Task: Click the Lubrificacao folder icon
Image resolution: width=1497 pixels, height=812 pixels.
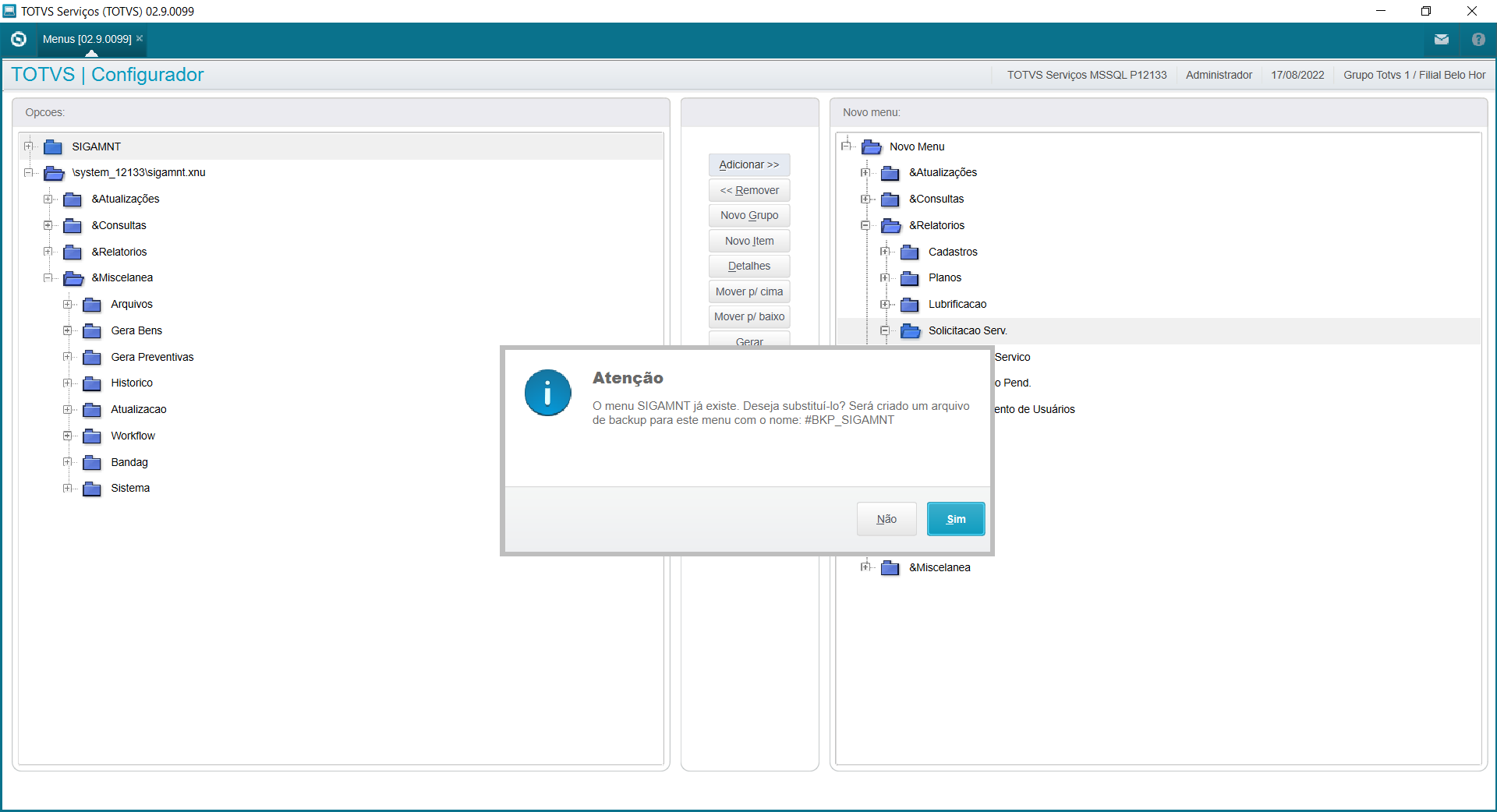Action: [x=909, y=305]
